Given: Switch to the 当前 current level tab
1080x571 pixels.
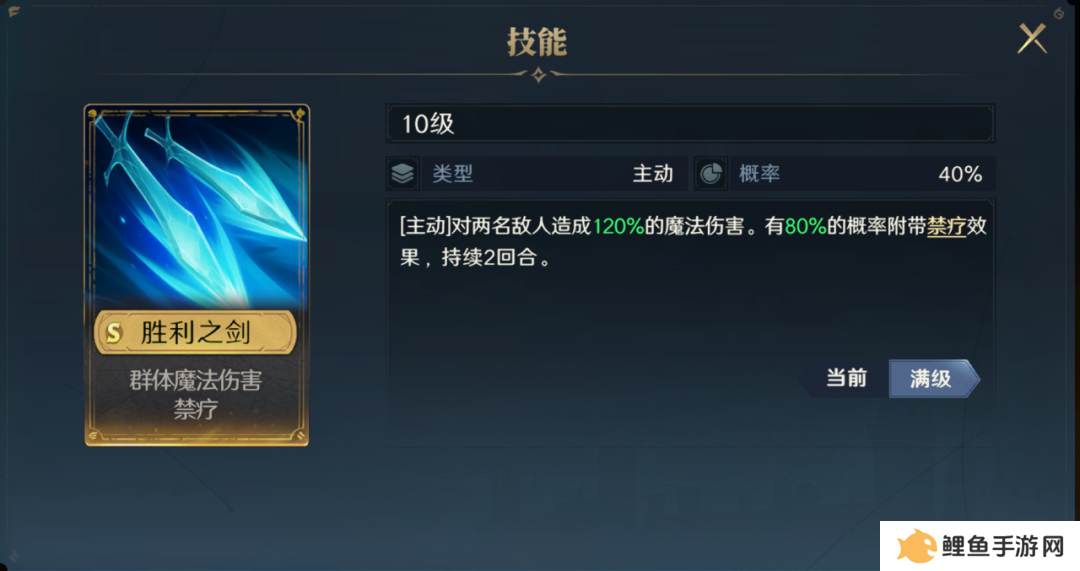Looking at the screenshot, I should coord(846,378).
